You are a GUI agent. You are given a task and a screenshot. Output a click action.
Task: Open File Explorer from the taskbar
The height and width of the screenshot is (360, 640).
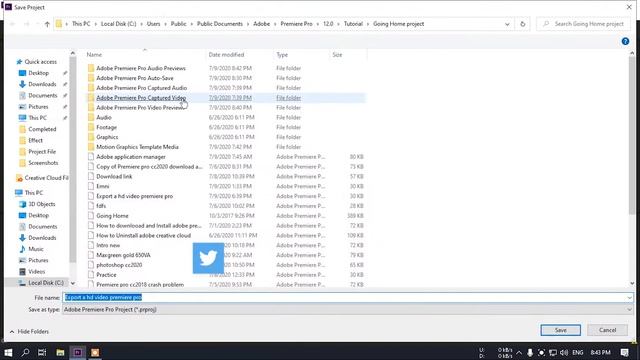[60, 352]
